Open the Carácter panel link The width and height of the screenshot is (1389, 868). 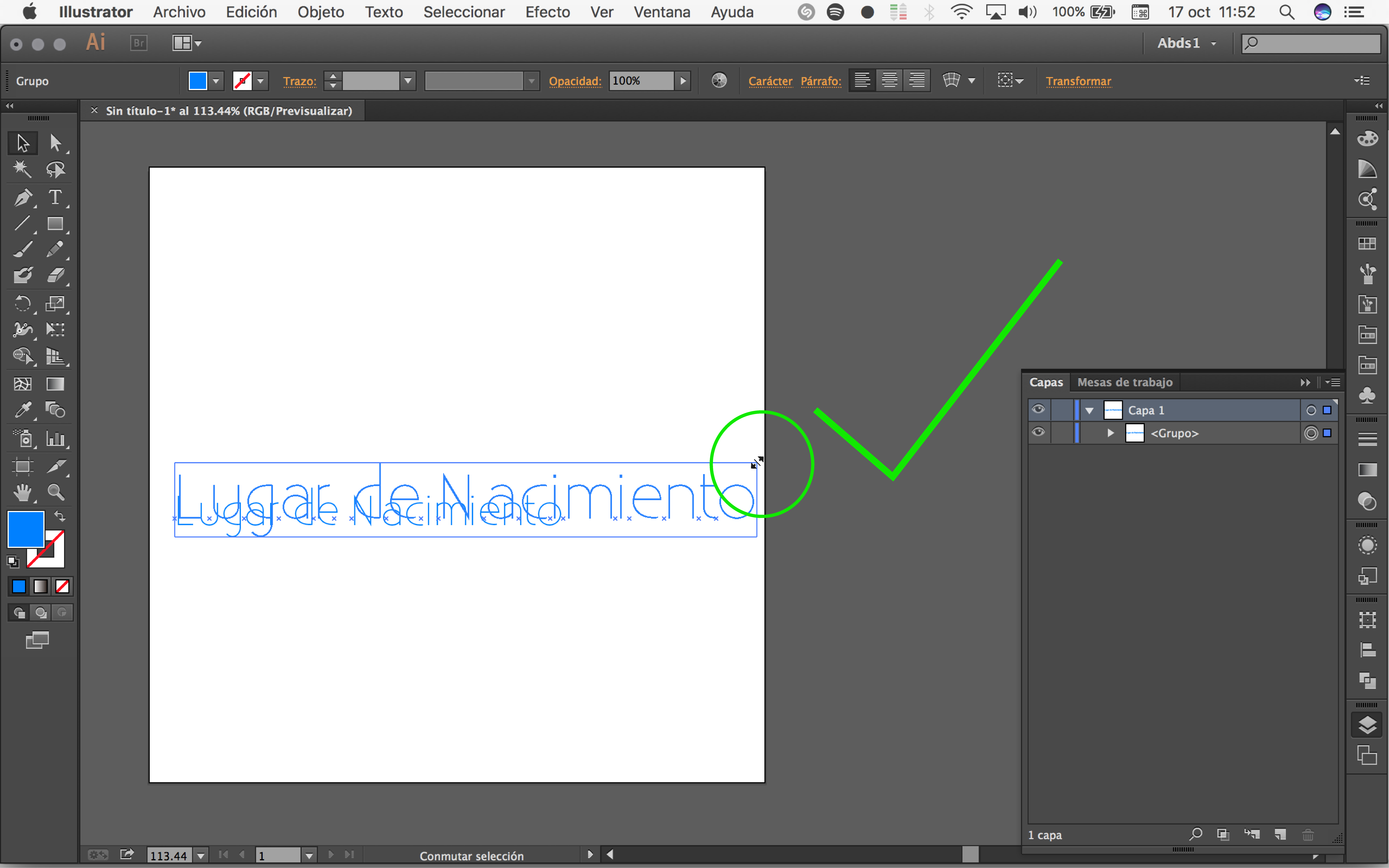770,81
